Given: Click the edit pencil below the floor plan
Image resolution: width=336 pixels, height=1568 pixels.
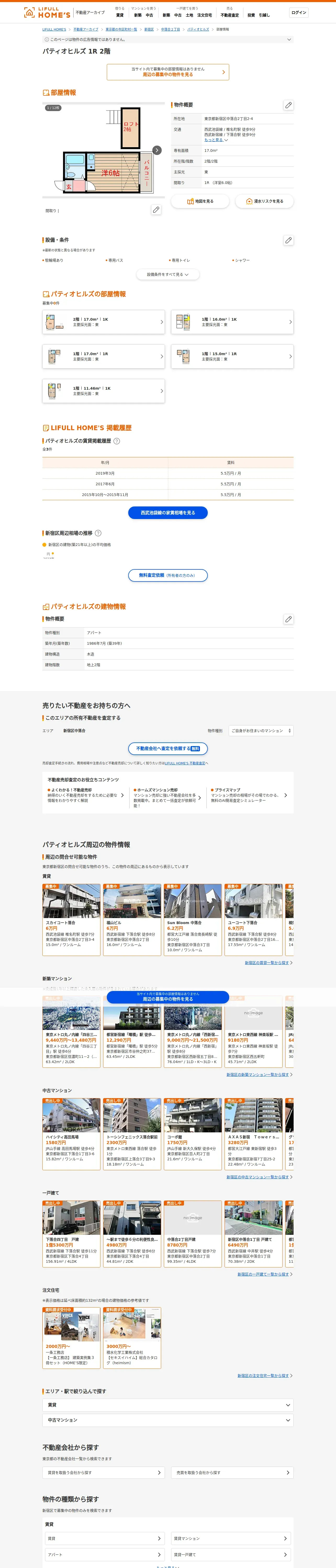Looking at the screenshot, I should pos(156,210).
